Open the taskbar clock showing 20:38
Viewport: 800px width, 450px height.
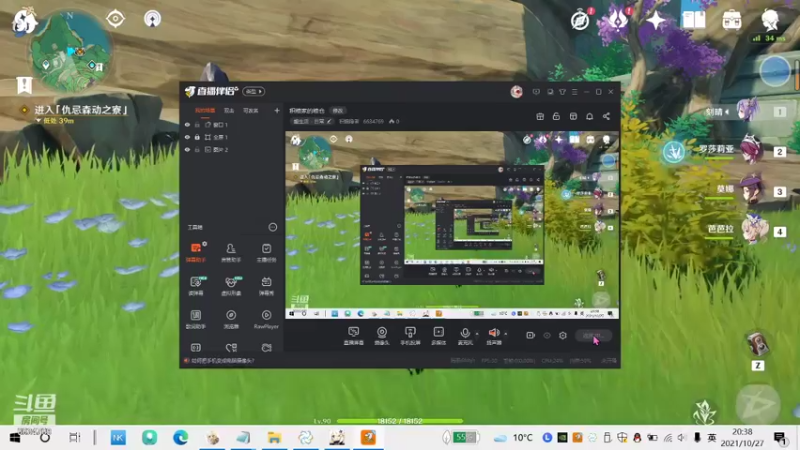point(742,438)
